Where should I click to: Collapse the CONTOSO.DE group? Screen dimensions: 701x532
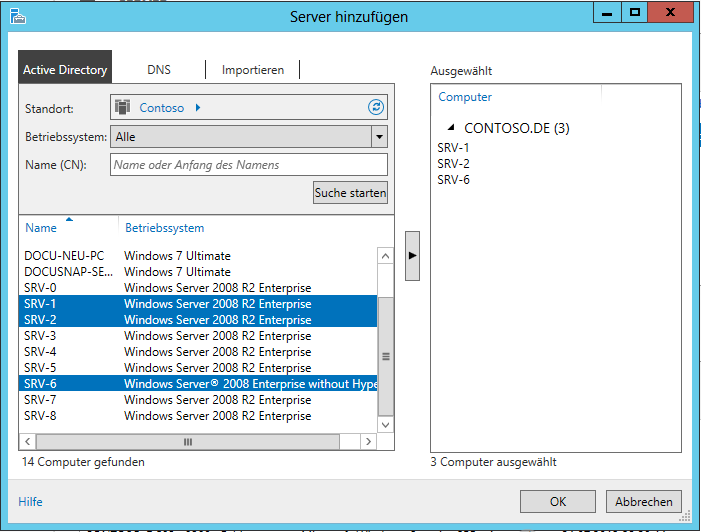point(451,128)
